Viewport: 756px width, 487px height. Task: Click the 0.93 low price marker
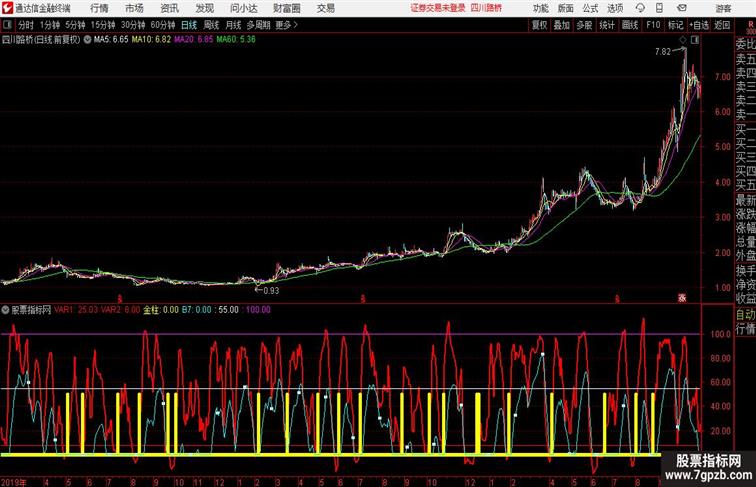(271, 290)
